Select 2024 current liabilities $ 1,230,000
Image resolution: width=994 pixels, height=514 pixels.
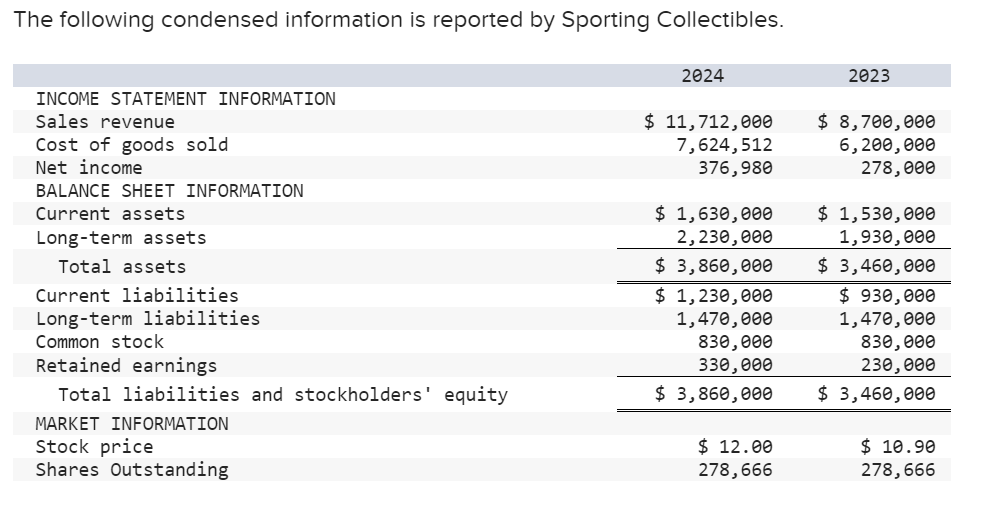[x=714, y=296]
